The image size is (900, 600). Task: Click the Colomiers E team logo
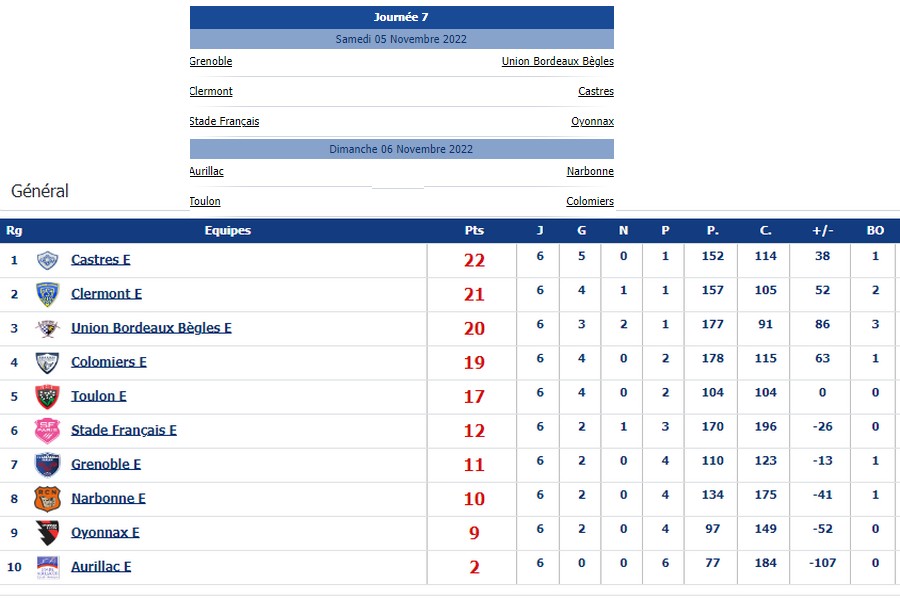point(47,362)
